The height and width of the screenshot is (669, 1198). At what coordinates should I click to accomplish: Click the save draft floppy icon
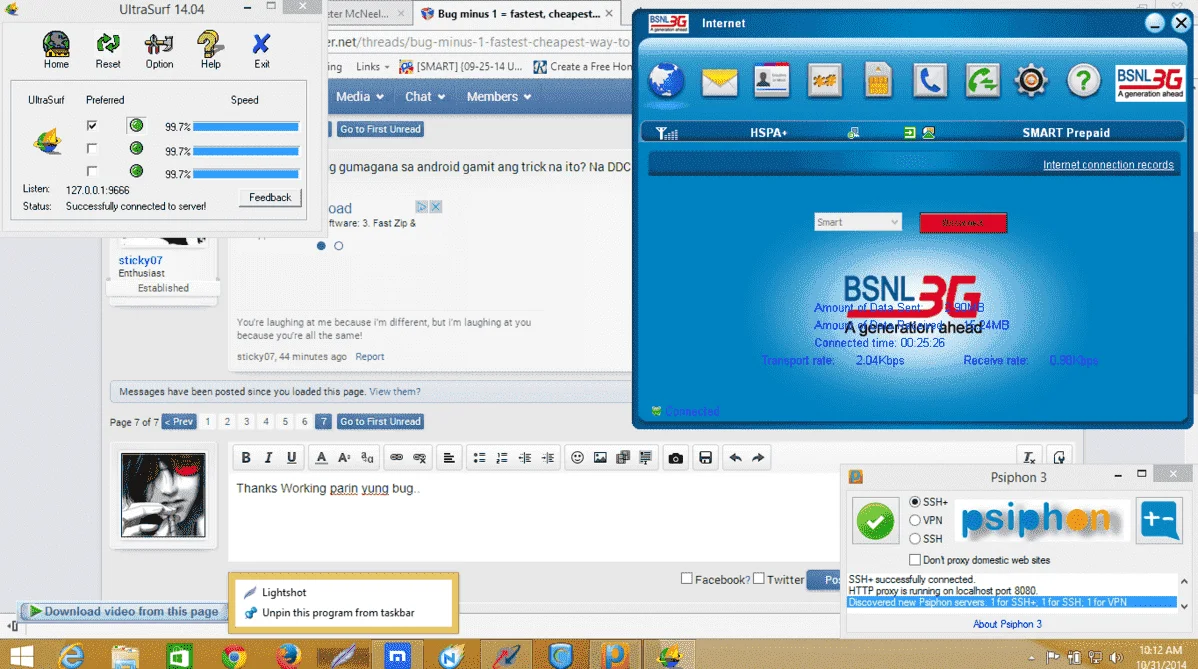click(x=705, y=457)
